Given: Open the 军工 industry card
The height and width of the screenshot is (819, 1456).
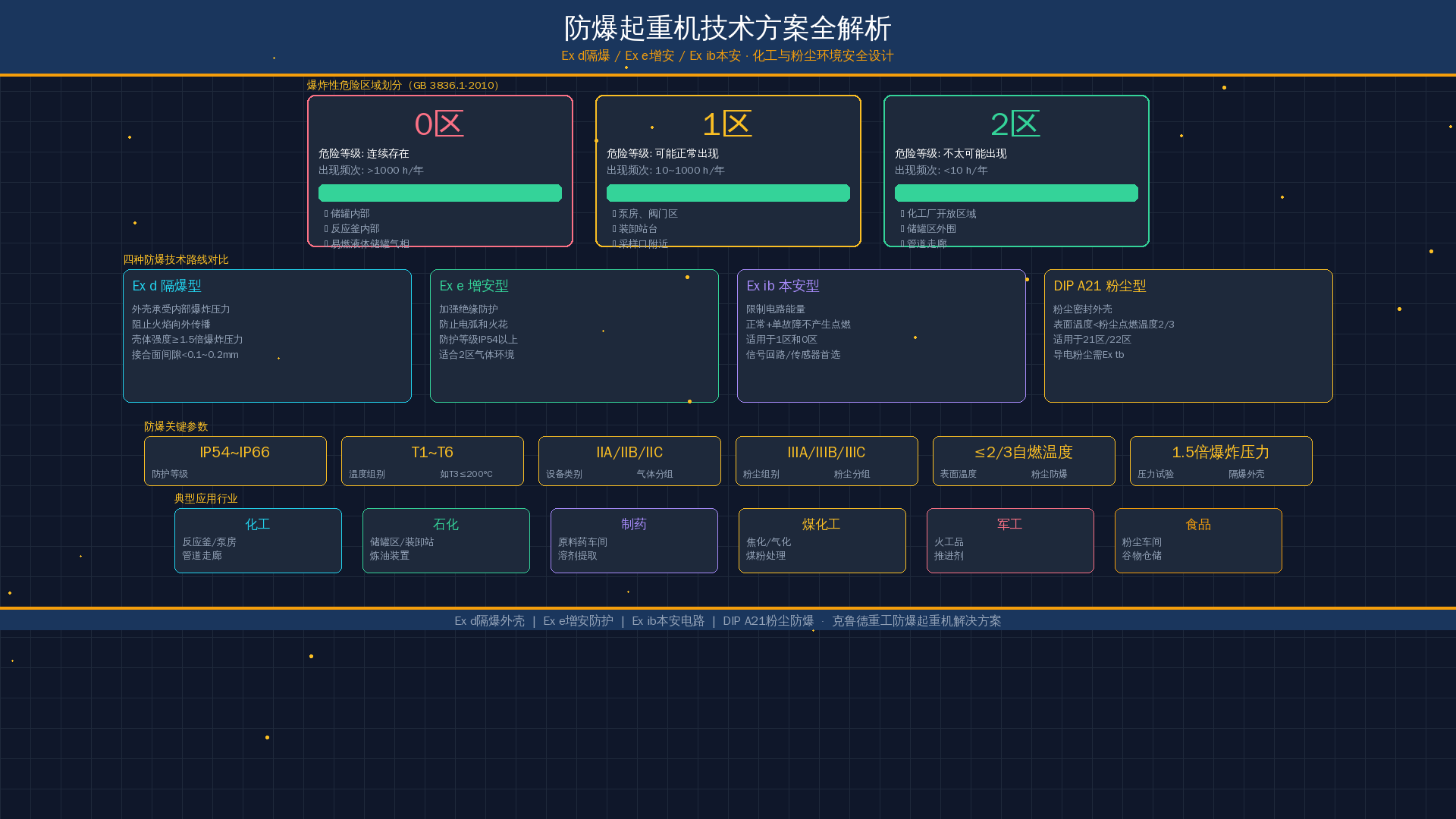Looking at the screenshot, I should point(1010,541).
